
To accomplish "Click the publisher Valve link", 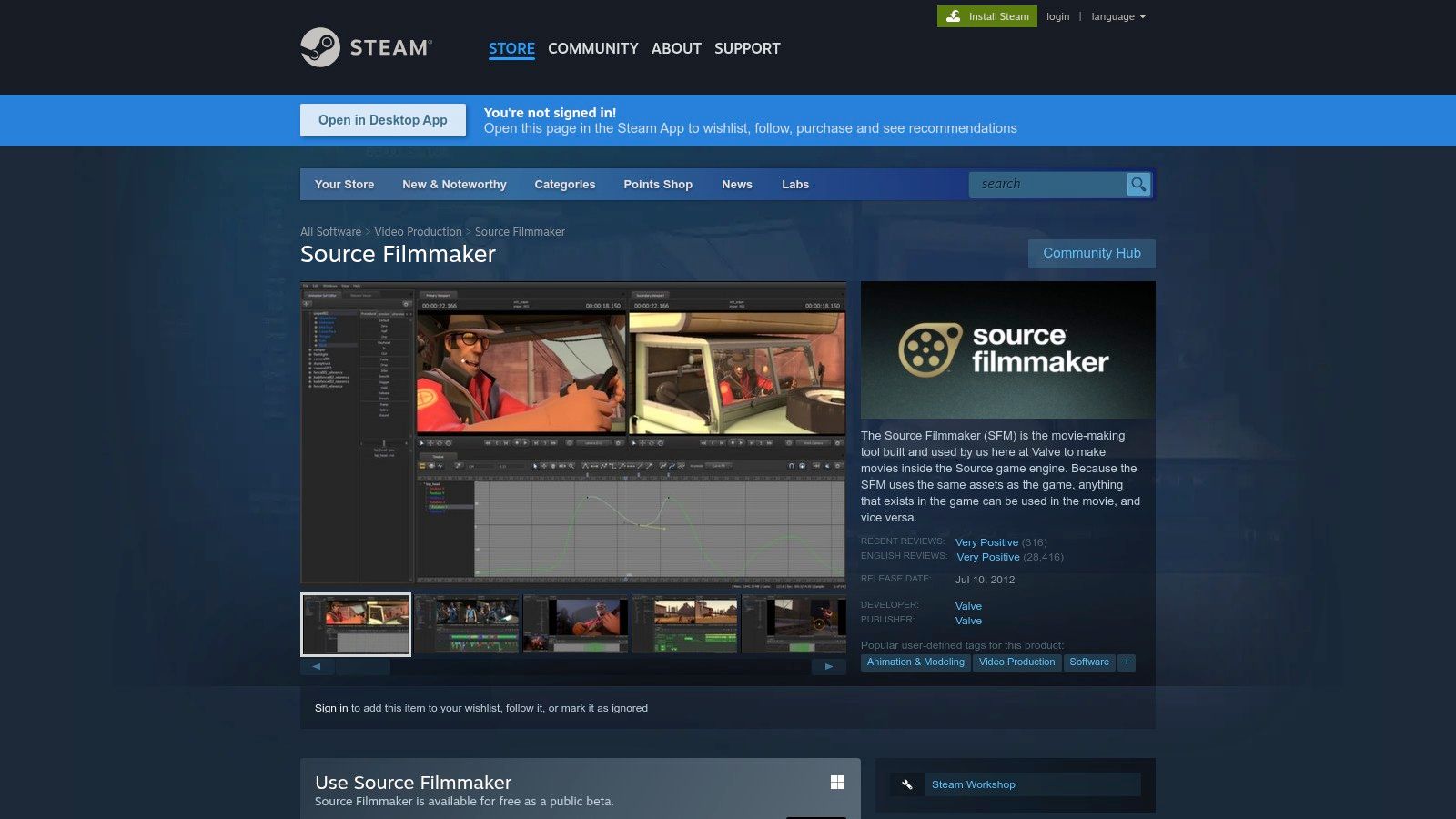I will click(x=968, y=621).
